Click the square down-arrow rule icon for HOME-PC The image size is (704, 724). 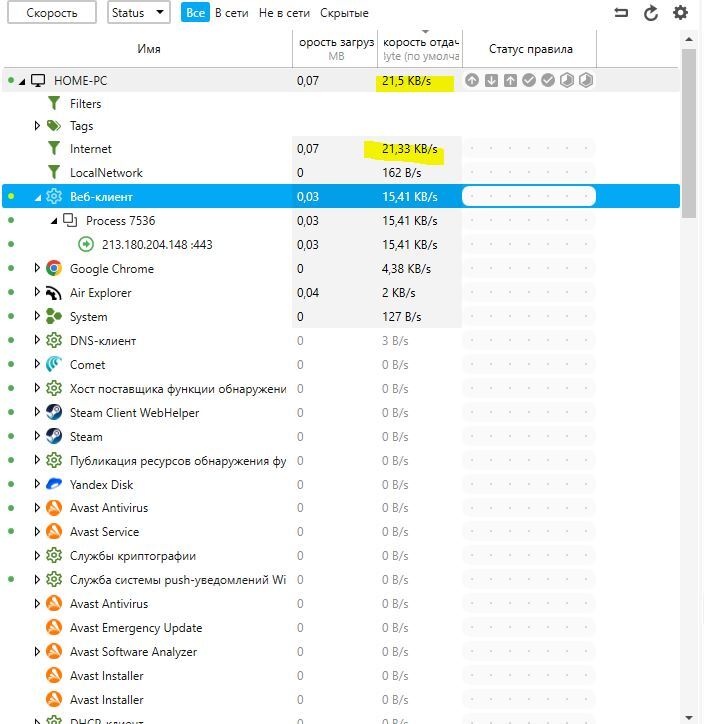(491, 80)
